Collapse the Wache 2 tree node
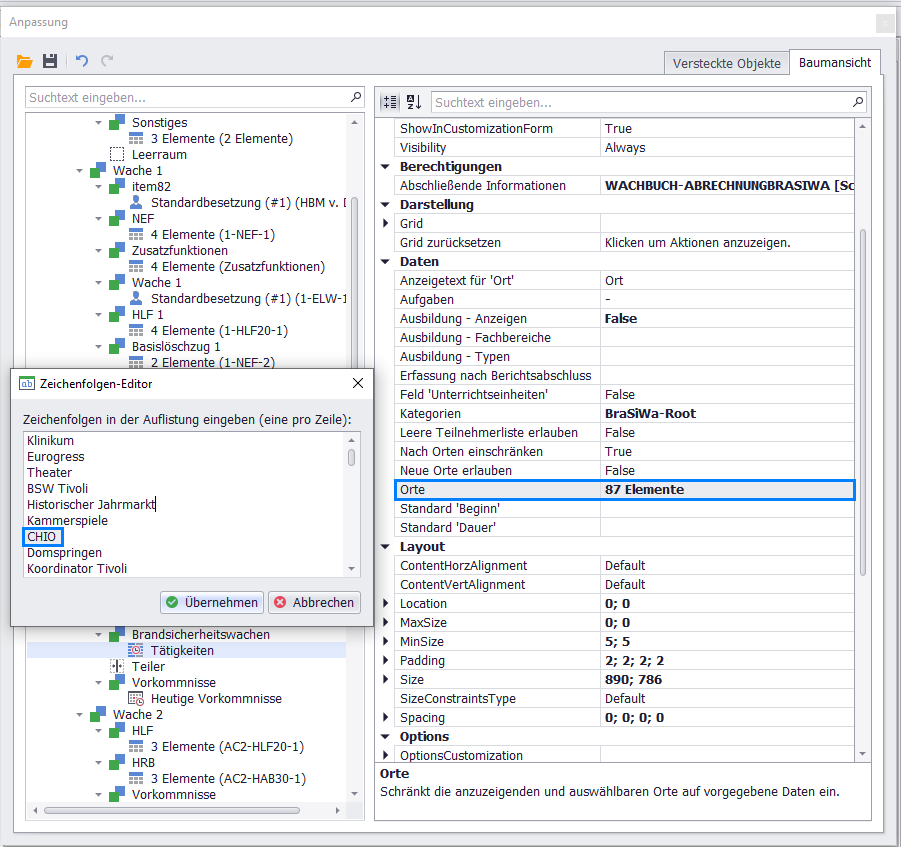Image resolution: width=901 pixels, height=847 pixels. coord(80,715)
